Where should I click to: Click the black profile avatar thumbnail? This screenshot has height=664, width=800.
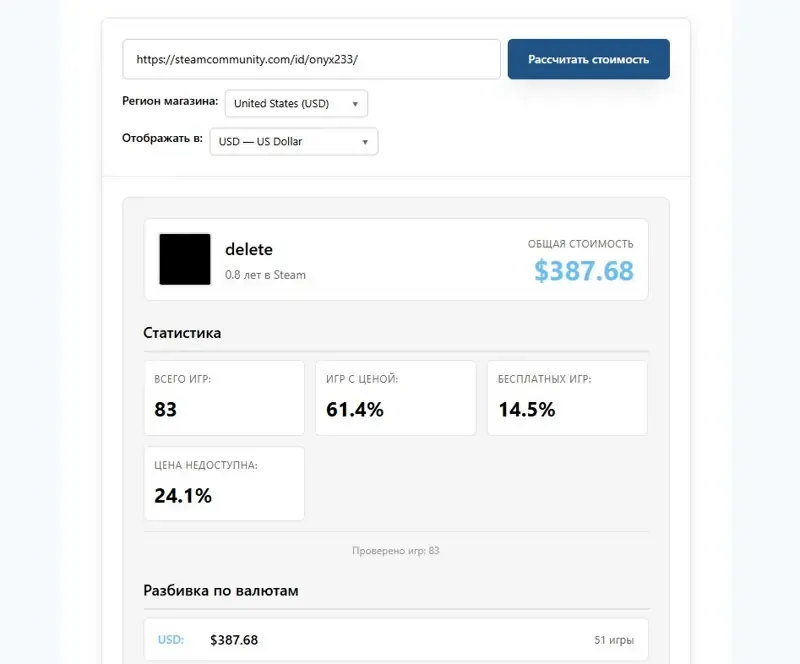185,259
